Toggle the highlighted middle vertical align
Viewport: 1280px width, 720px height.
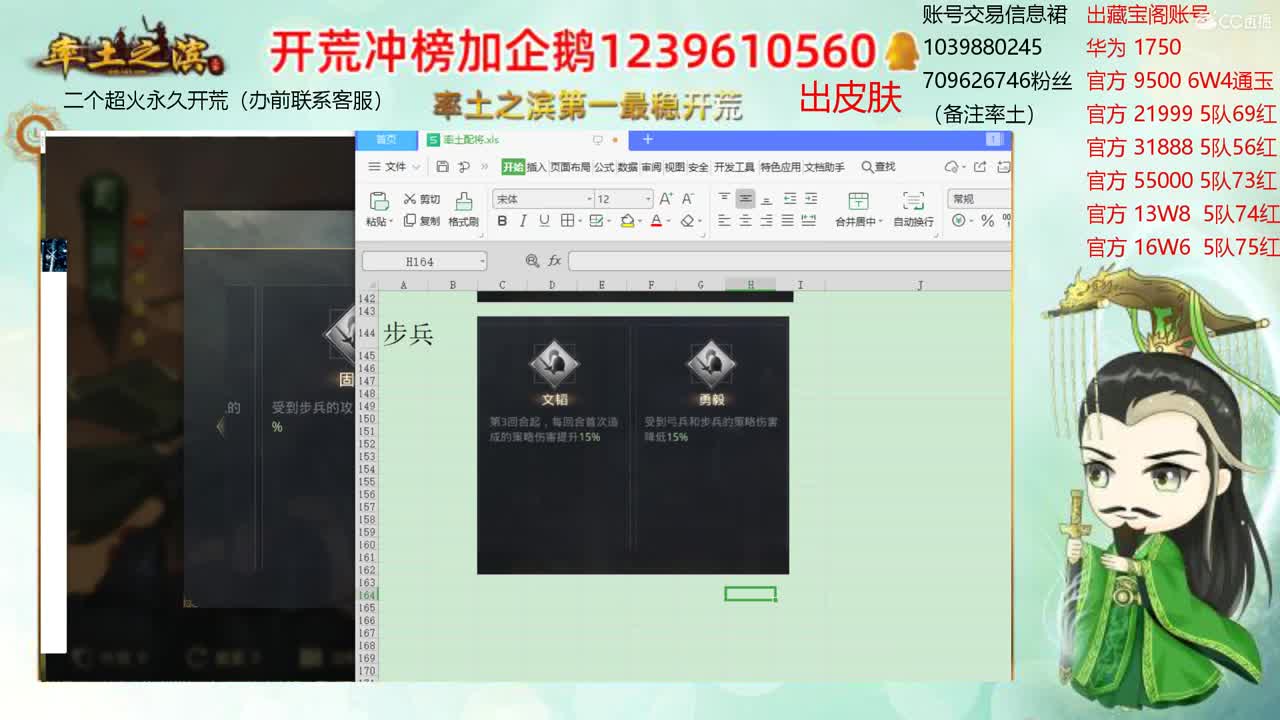tap(745, 199)
